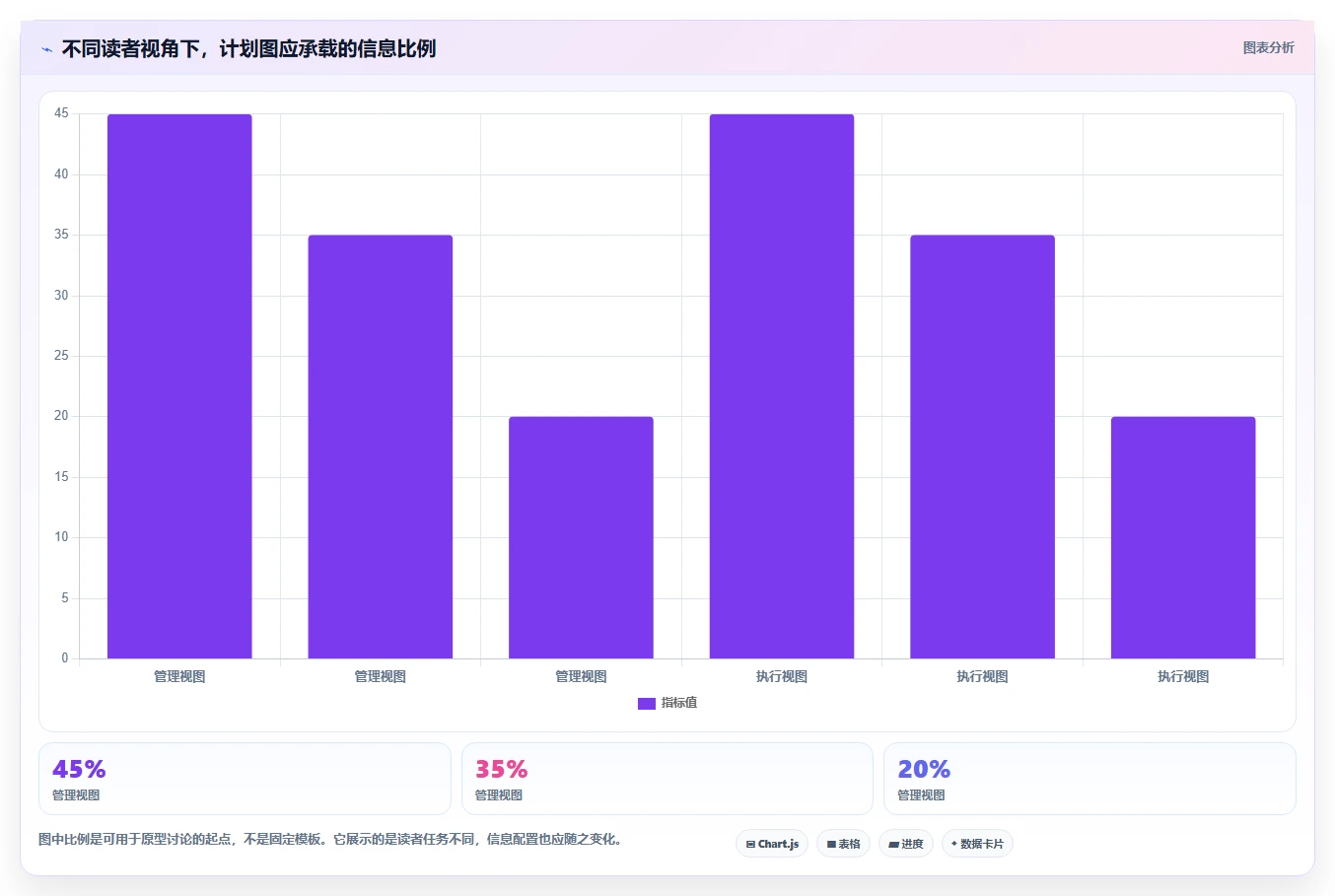Toggle the 指标值 legend color box

point(646,704)
